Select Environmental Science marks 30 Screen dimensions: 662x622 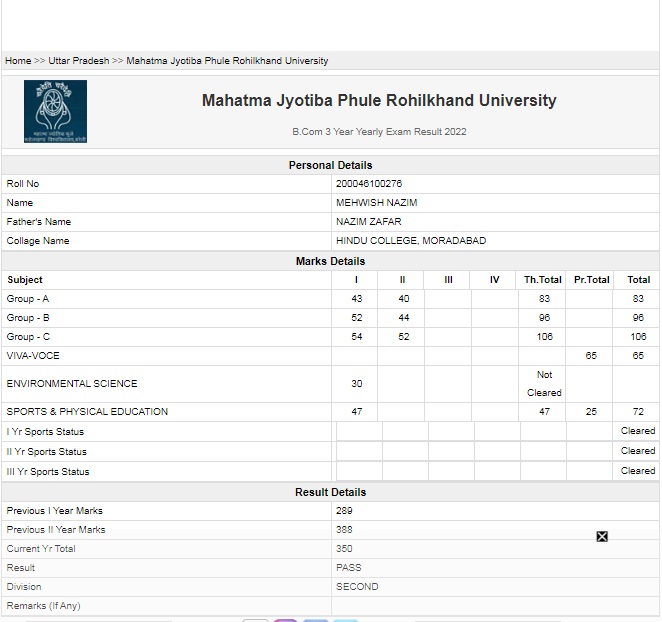pos(357,383)
